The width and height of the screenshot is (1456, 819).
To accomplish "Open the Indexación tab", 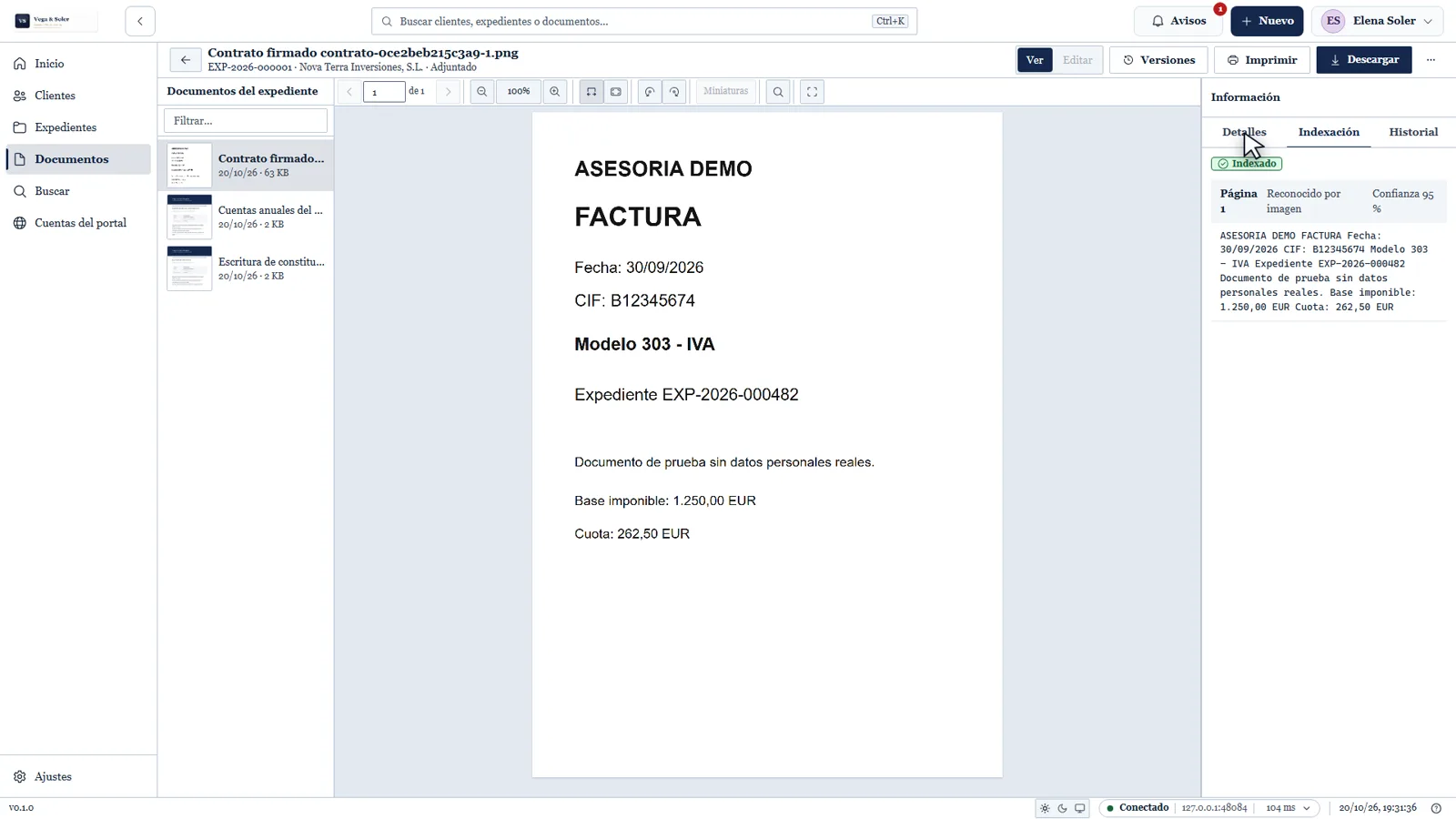I will [1329, 132].
